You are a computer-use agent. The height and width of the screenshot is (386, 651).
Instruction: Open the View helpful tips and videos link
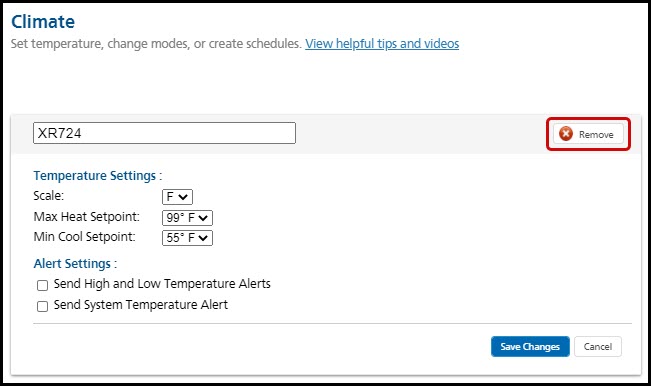click(x=382, y=44)
